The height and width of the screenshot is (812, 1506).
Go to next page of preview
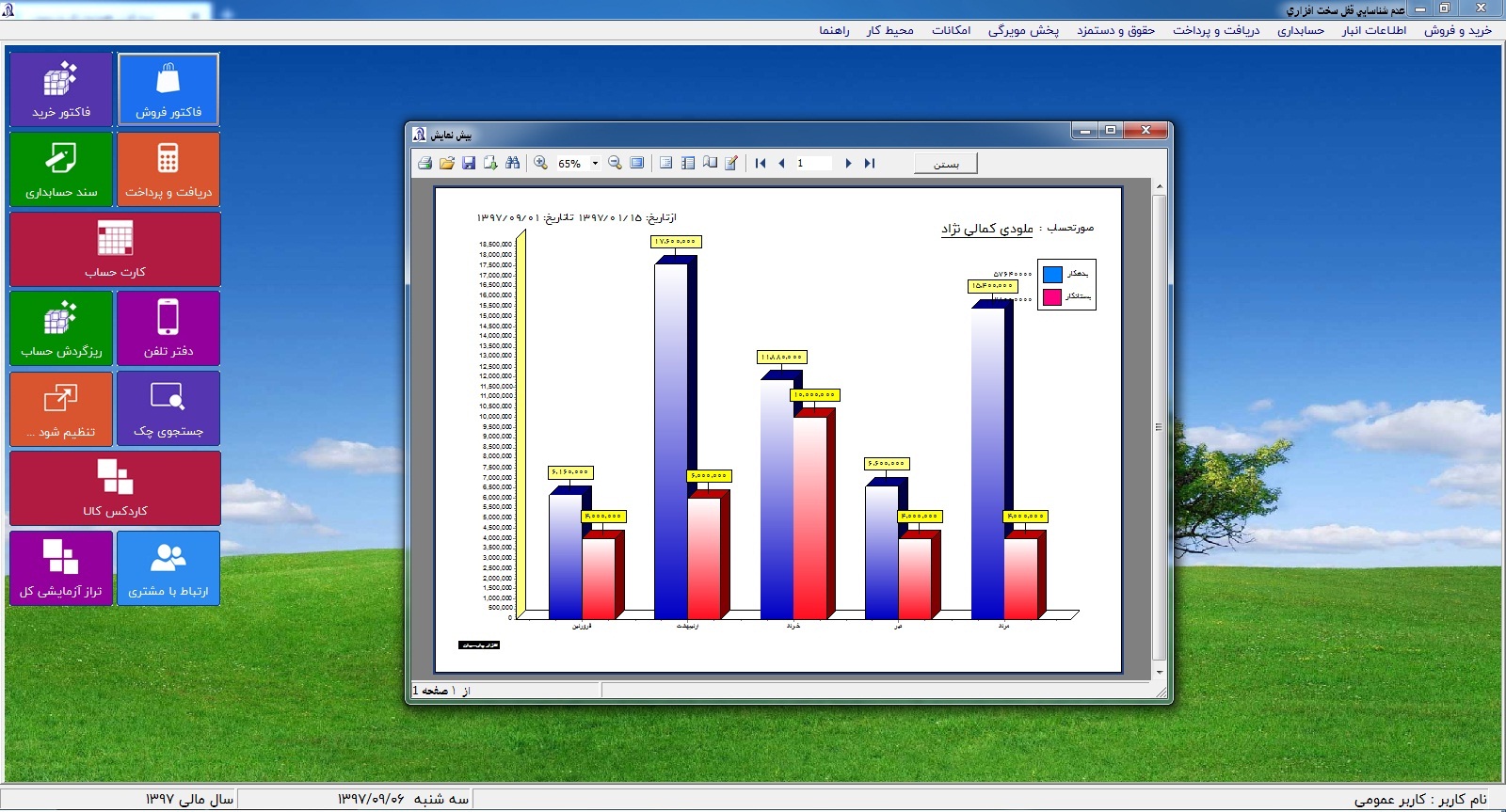click(848, 163)
